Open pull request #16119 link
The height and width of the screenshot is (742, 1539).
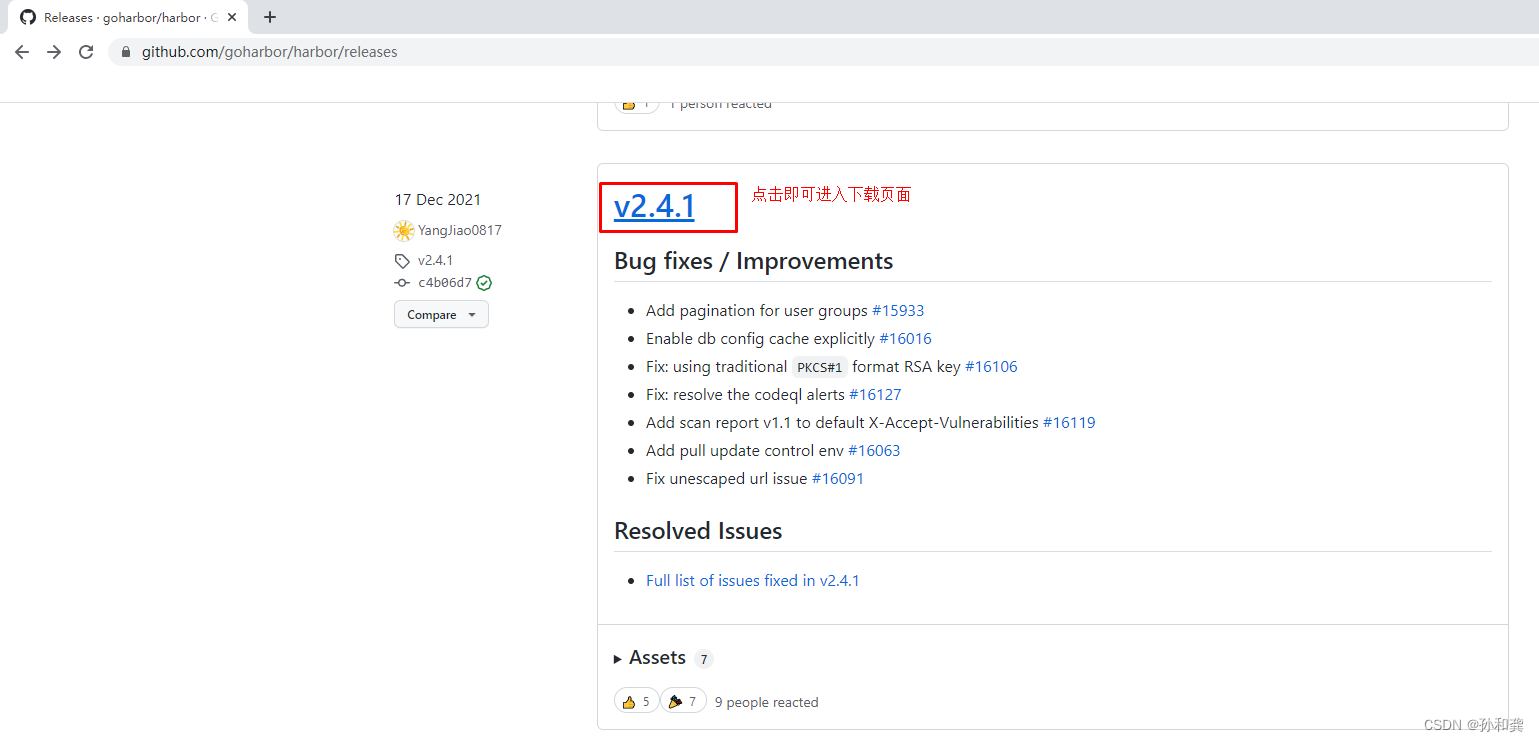click(1069, 423)
